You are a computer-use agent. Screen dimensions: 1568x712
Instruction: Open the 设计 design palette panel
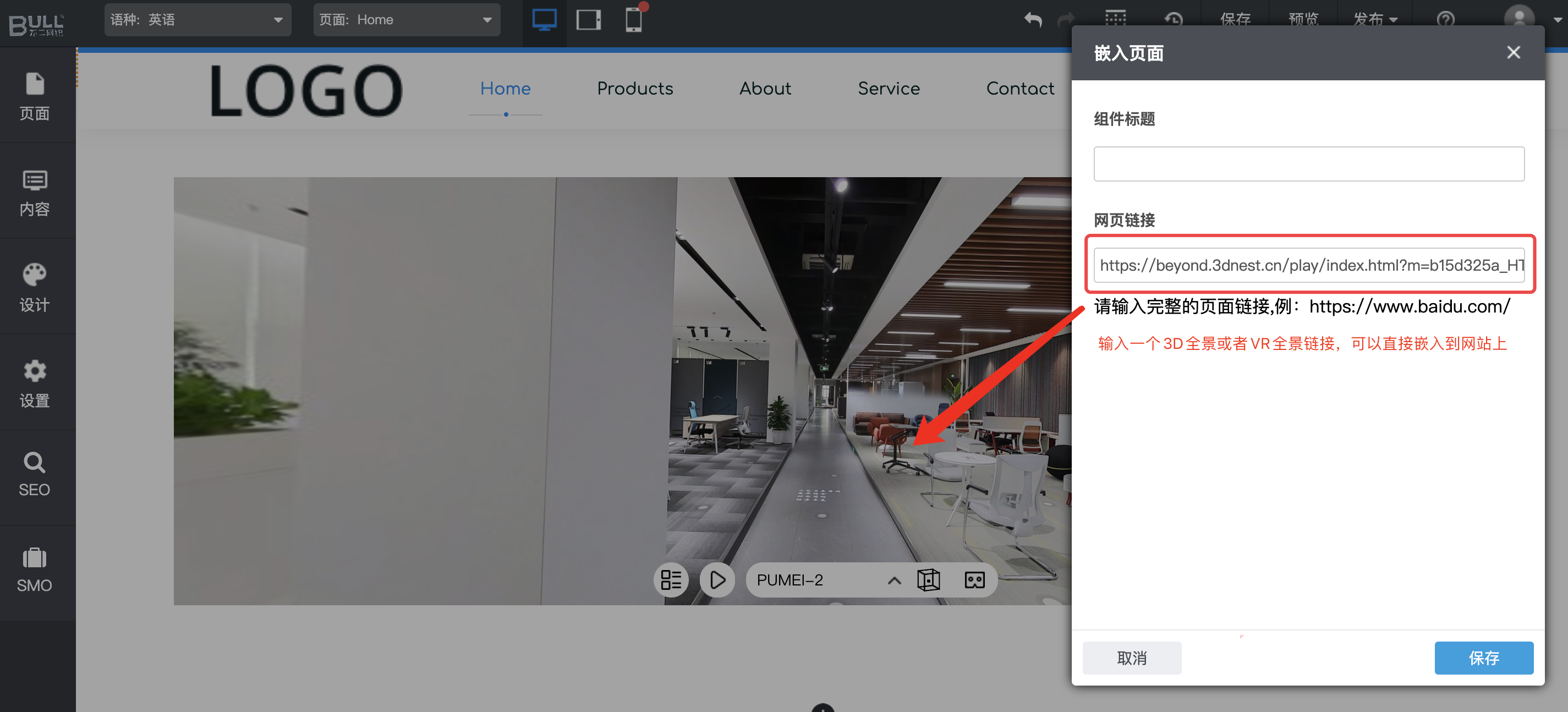tap(35, 288)
